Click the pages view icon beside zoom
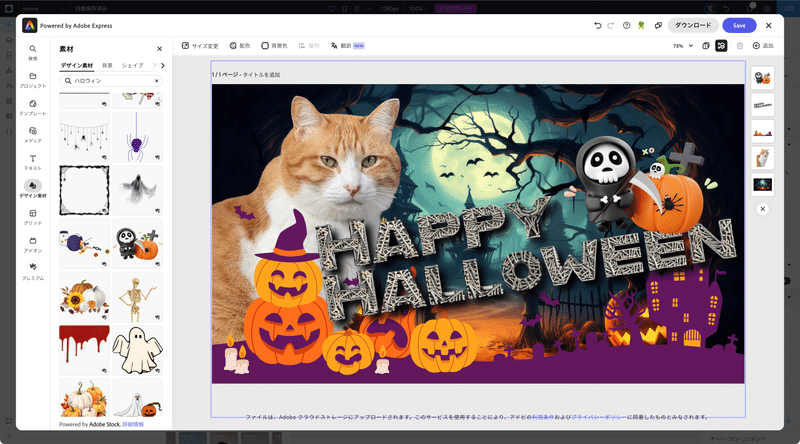Screen dimensions: 800x444 (706, 46)
